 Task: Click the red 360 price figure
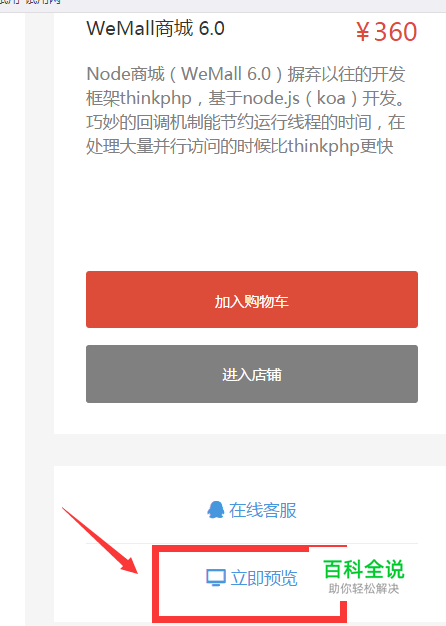point(396,32)
